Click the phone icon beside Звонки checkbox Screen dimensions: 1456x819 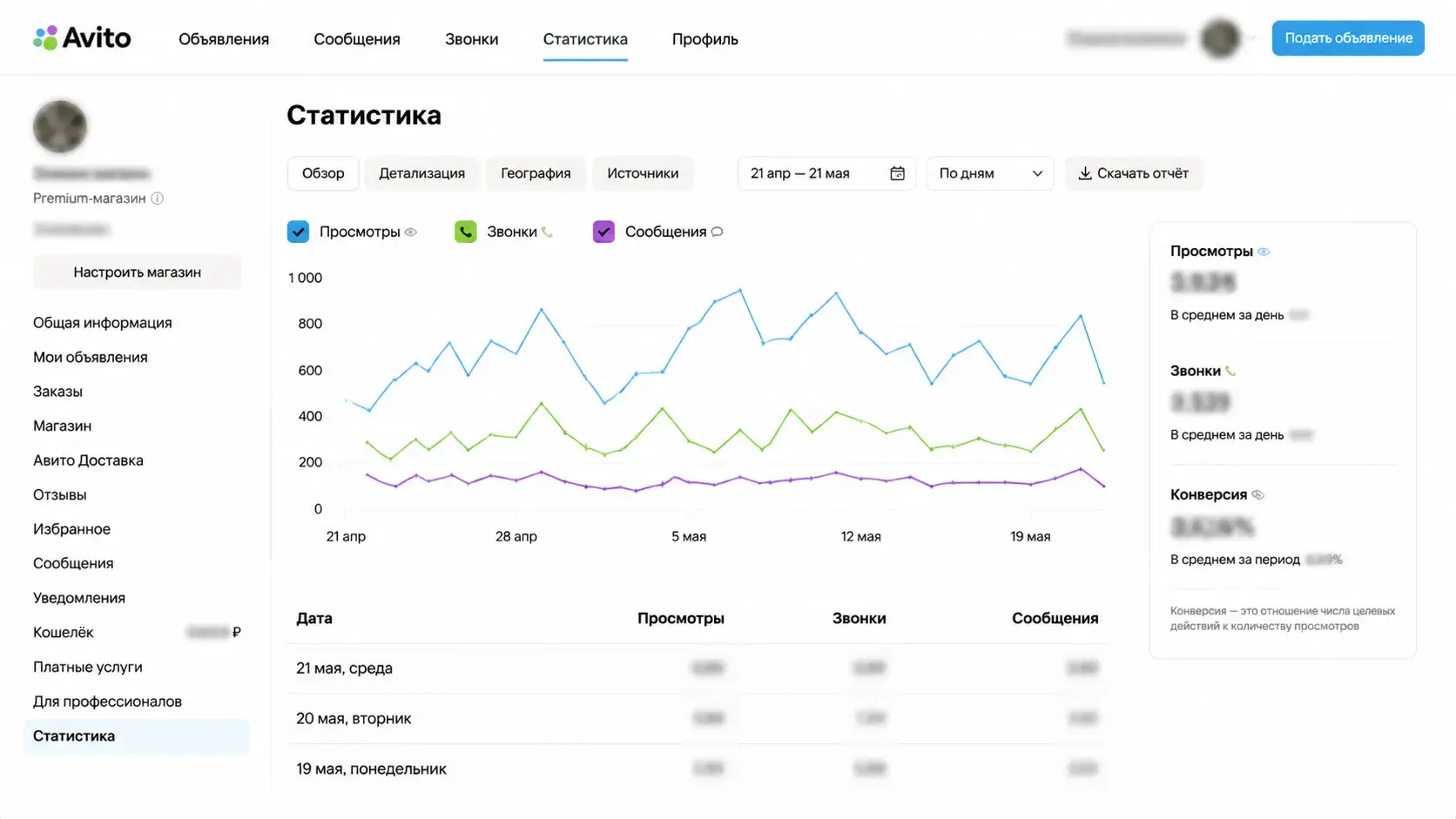547,232
